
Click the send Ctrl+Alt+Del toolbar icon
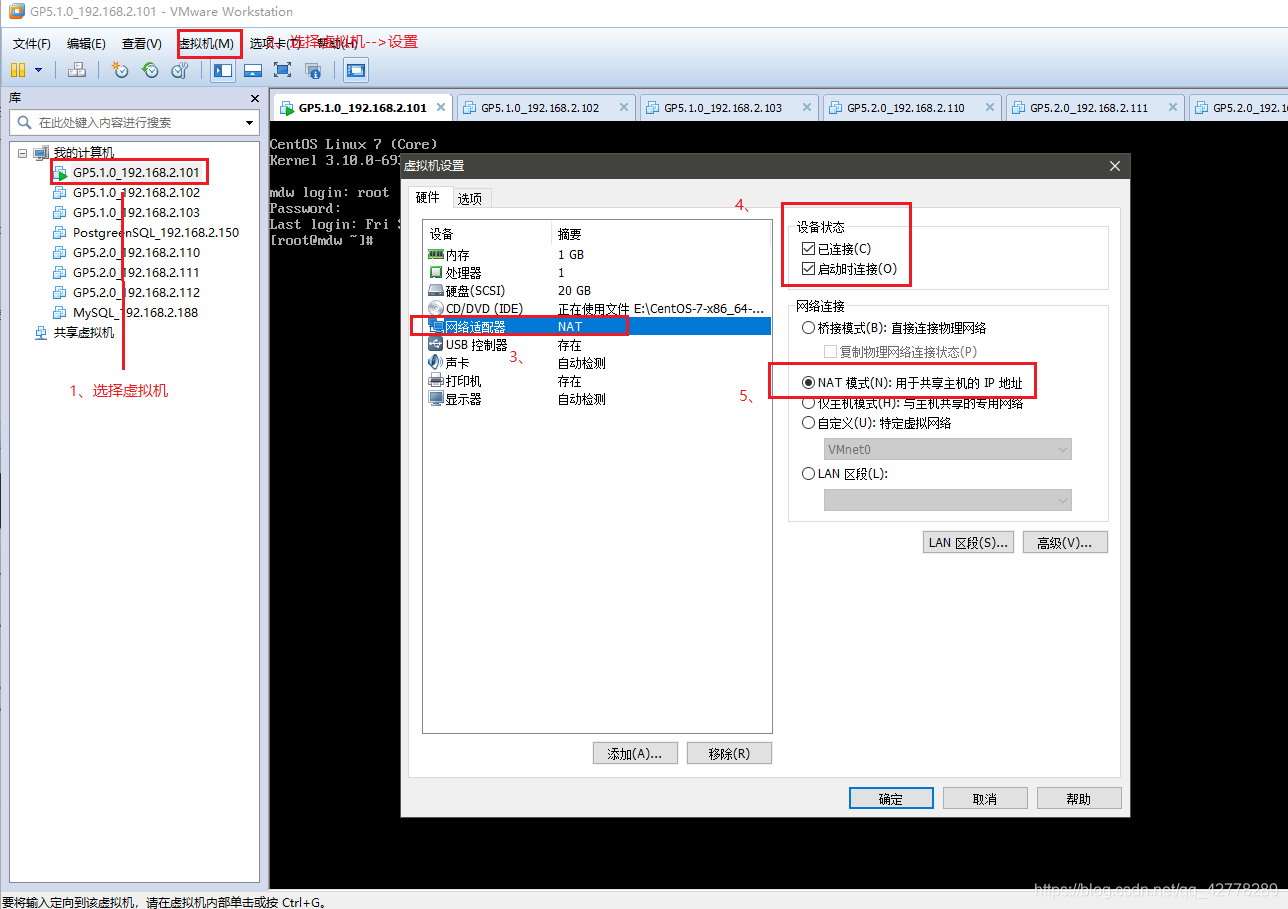(77, 70)
